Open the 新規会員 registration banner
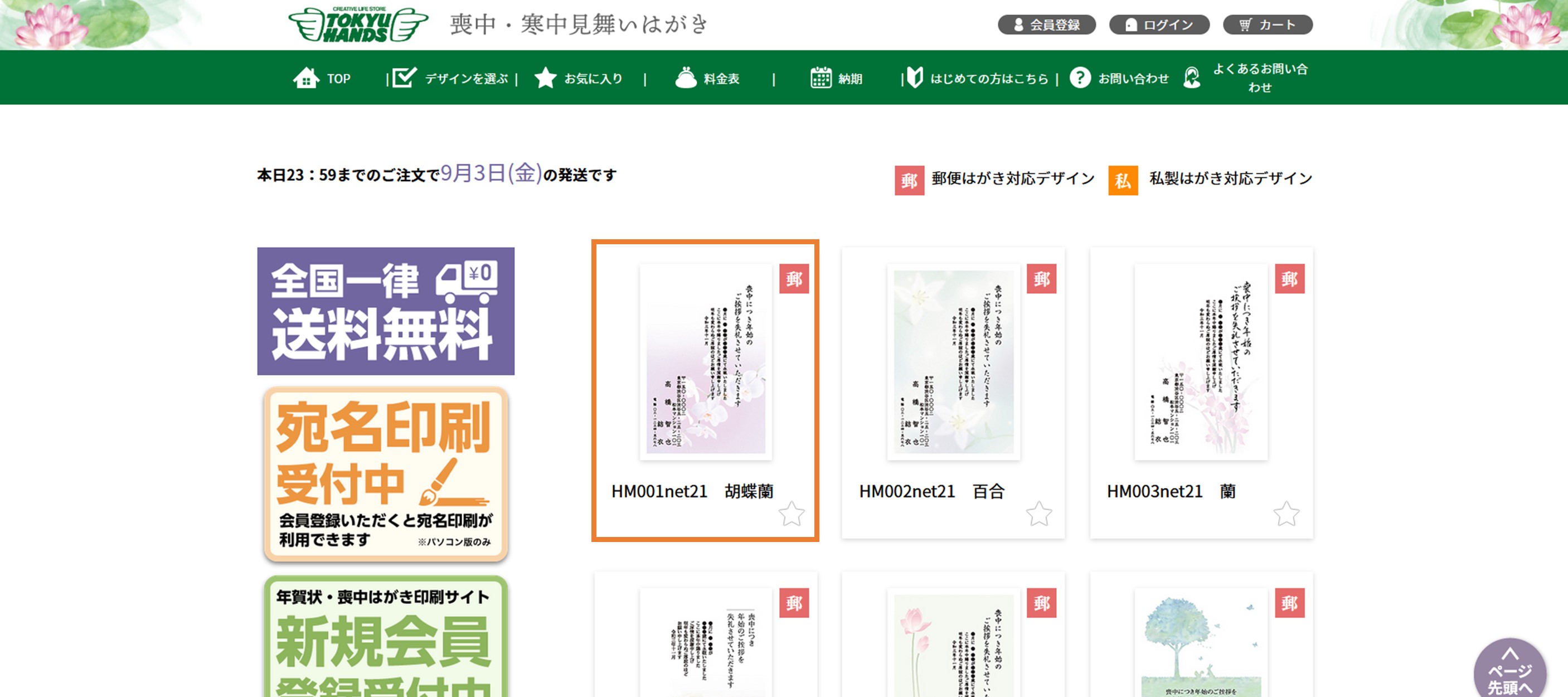The height and width of the screenshot is (697, 1568). click(385, 636)
